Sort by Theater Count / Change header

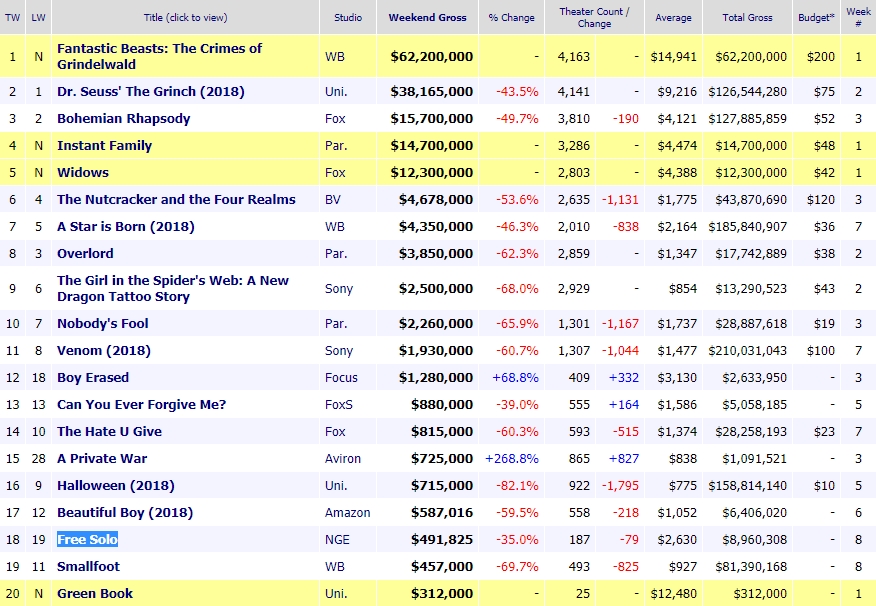tap(594, 17)
